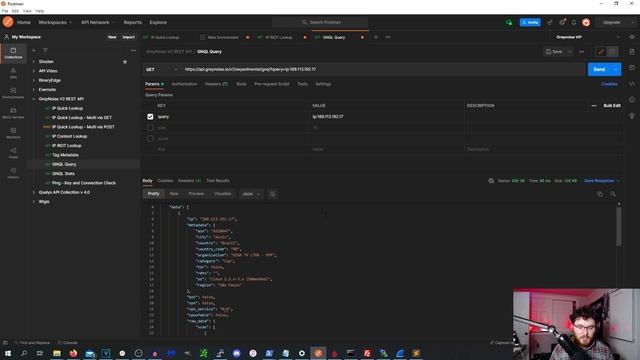
Task: Switch to the Authorization tab
Action: (184, 84)
